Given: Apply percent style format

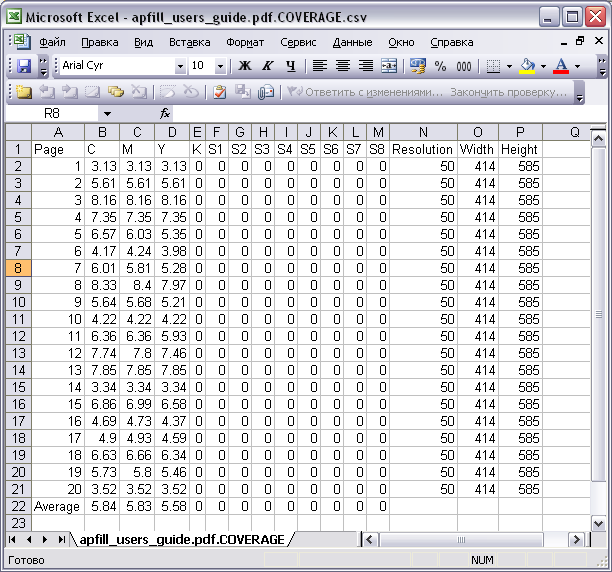Looking at the screenshot, I should tap(440, 66).
